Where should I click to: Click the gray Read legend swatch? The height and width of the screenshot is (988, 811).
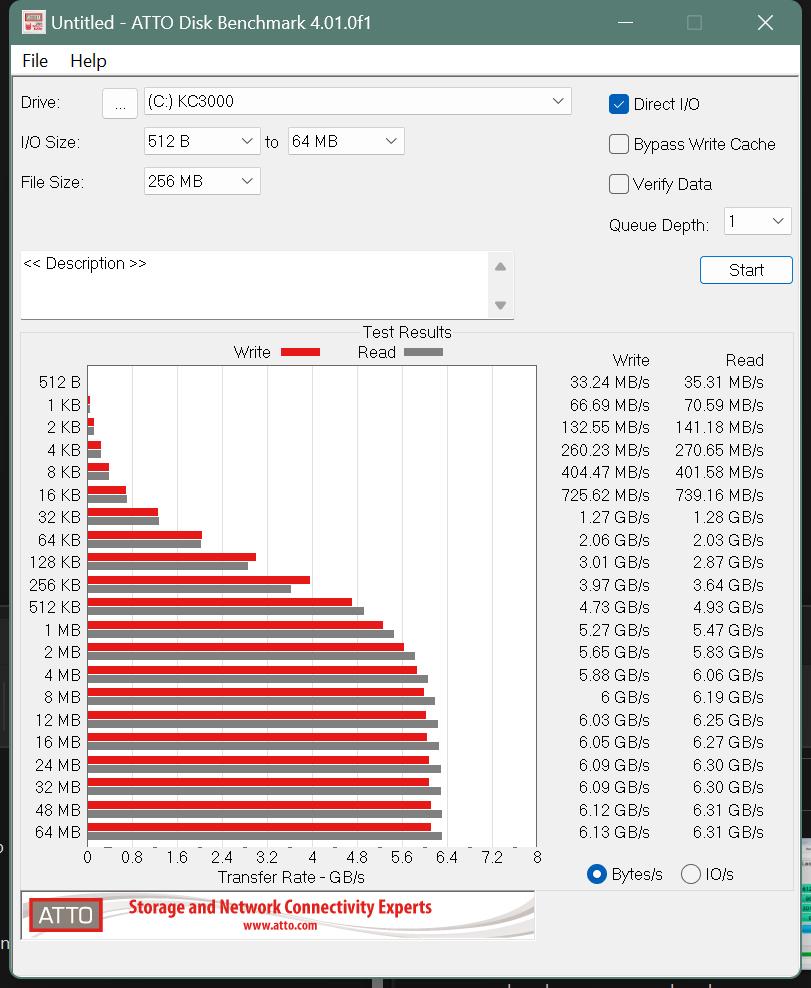click(x=423, y=352)
